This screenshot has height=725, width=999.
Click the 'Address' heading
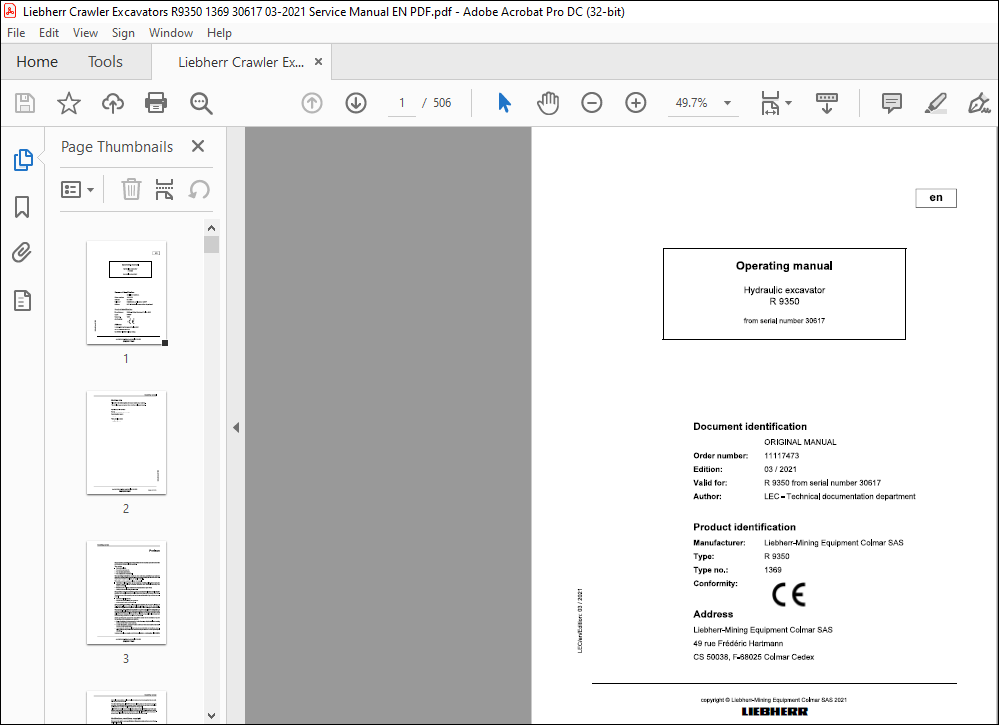click(x=713, y=614)
